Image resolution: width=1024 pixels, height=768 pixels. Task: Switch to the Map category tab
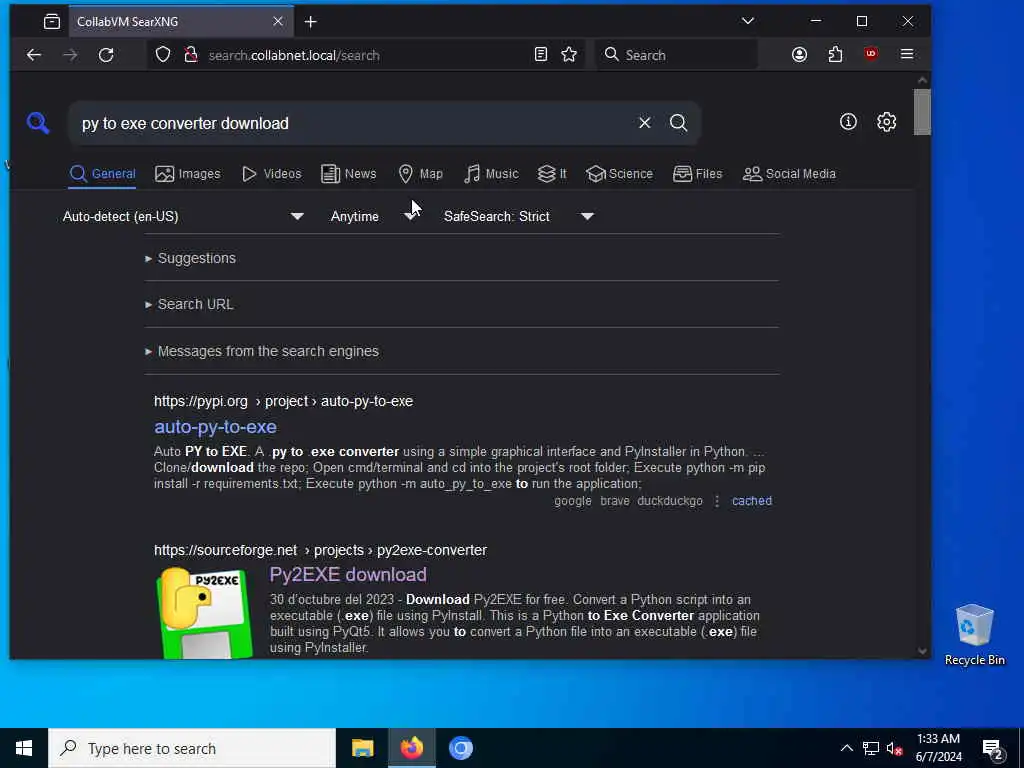(x=421, y=174)
